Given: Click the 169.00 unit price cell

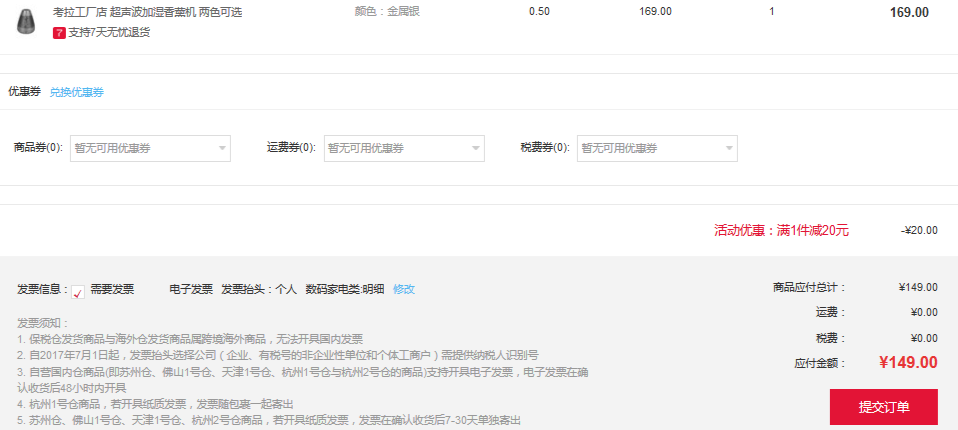Looking at the screenshot, I should coord(655,12).
